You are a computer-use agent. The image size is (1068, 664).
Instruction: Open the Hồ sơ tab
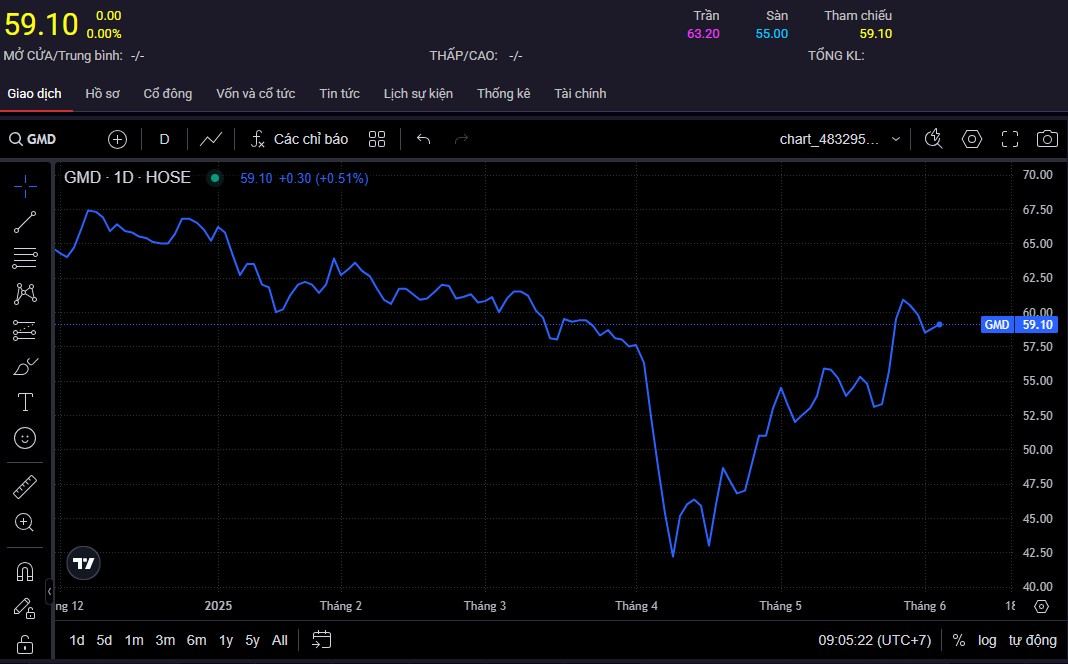[x=103, y=93]
